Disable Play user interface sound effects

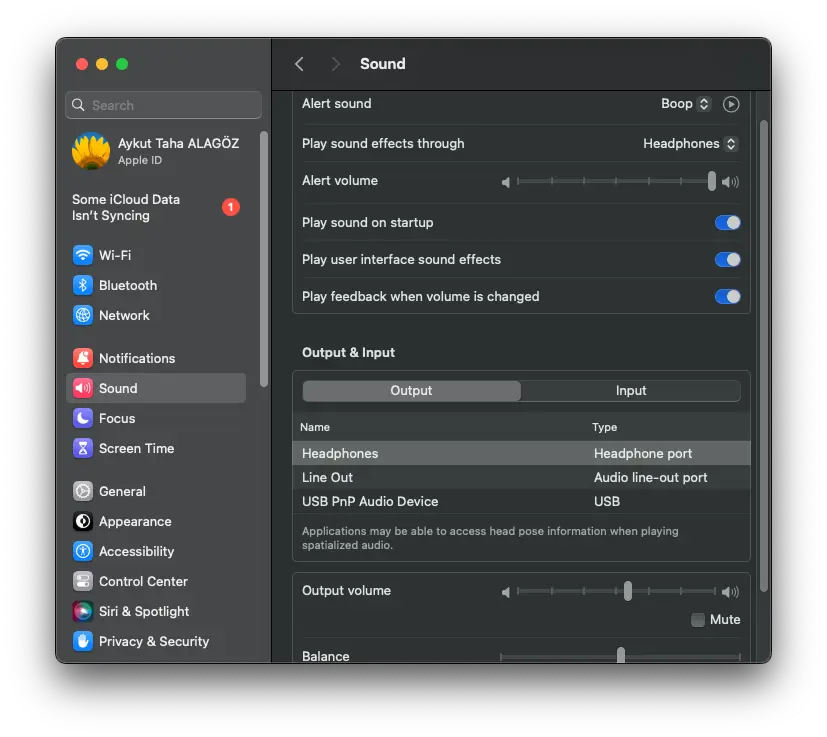(727, 260)
